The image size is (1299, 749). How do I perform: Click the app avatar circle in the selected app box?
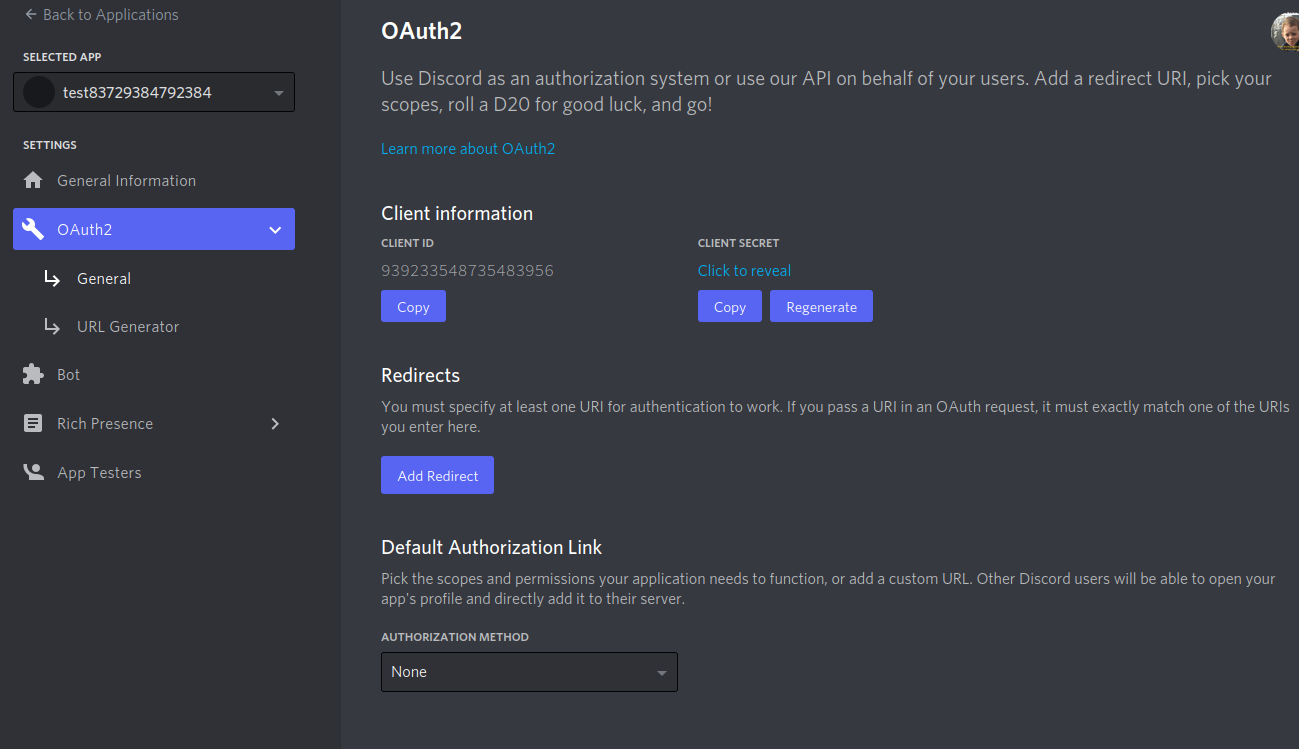click(38, 92)
